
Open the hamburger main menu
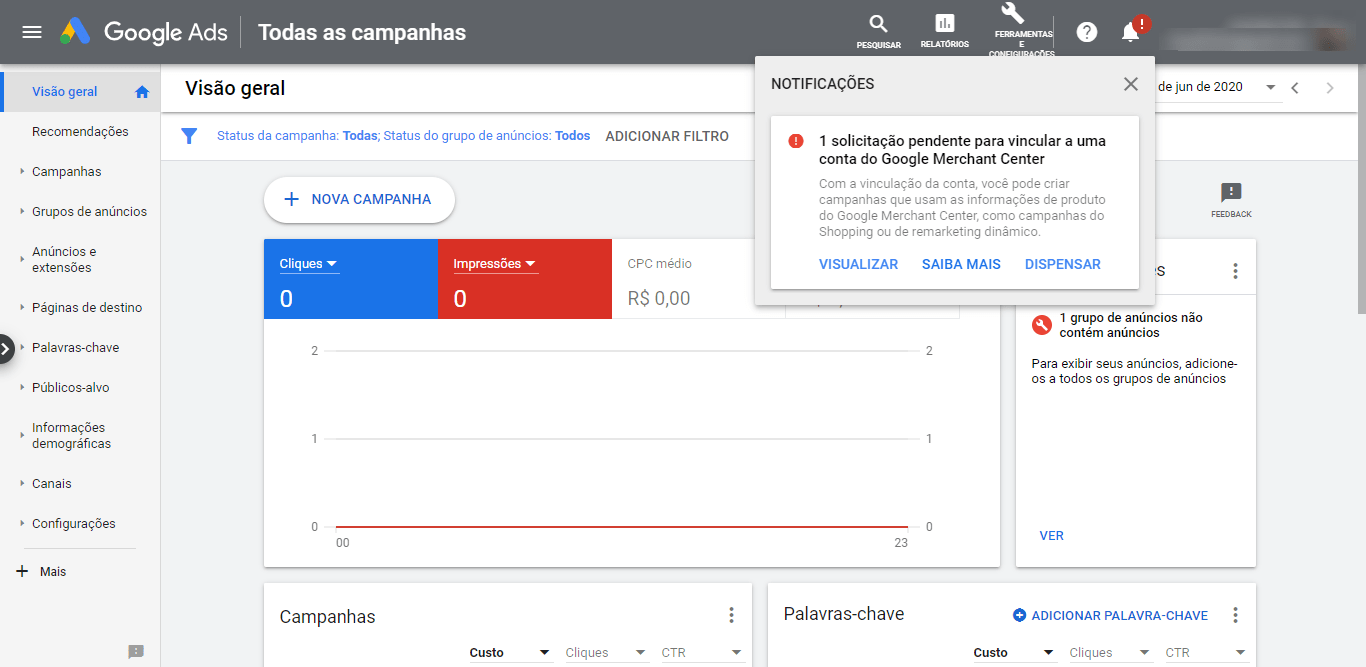click(x=32, y=32)
